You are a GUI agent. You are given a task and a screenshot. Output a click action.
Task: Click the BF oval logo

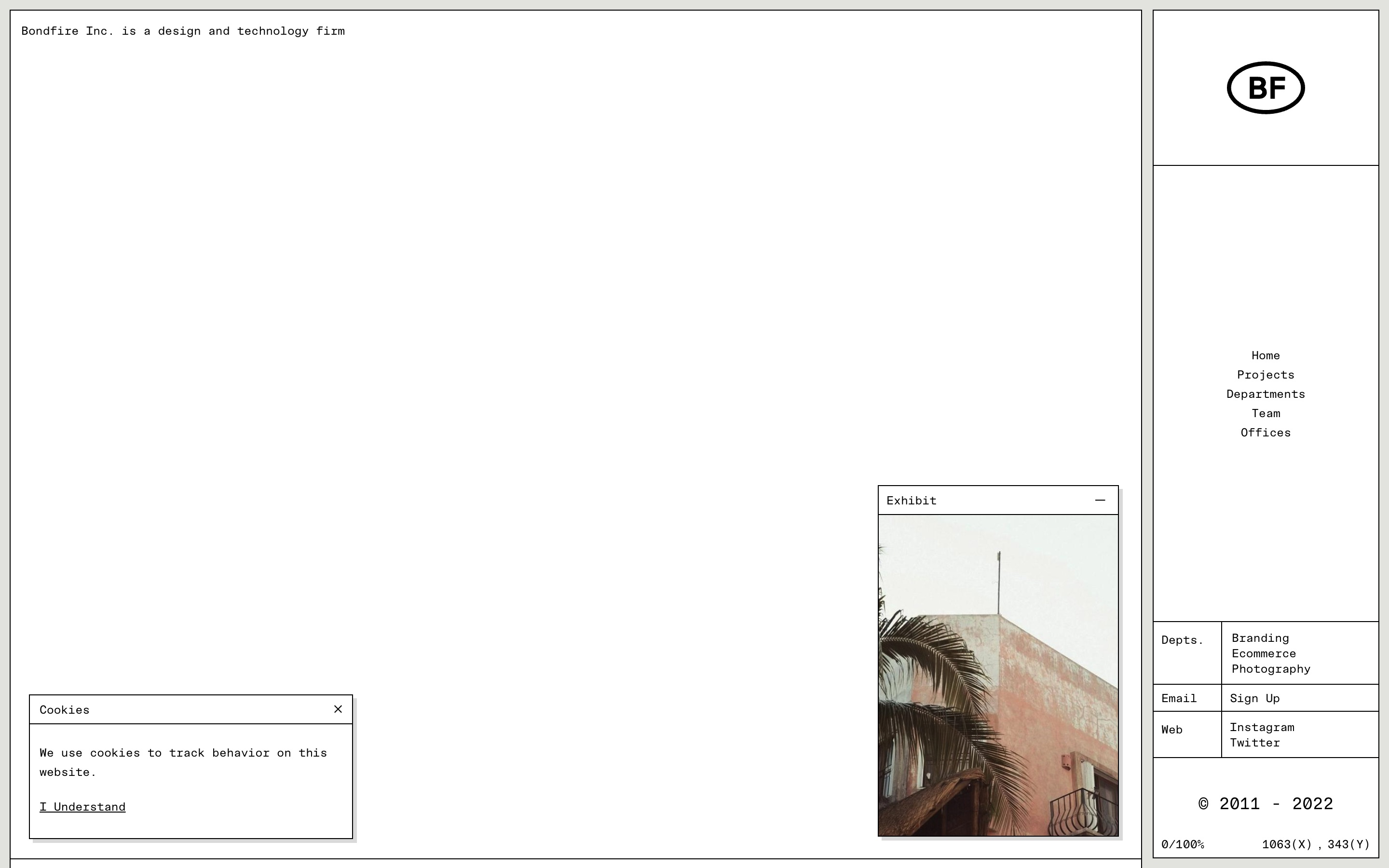1265,88
